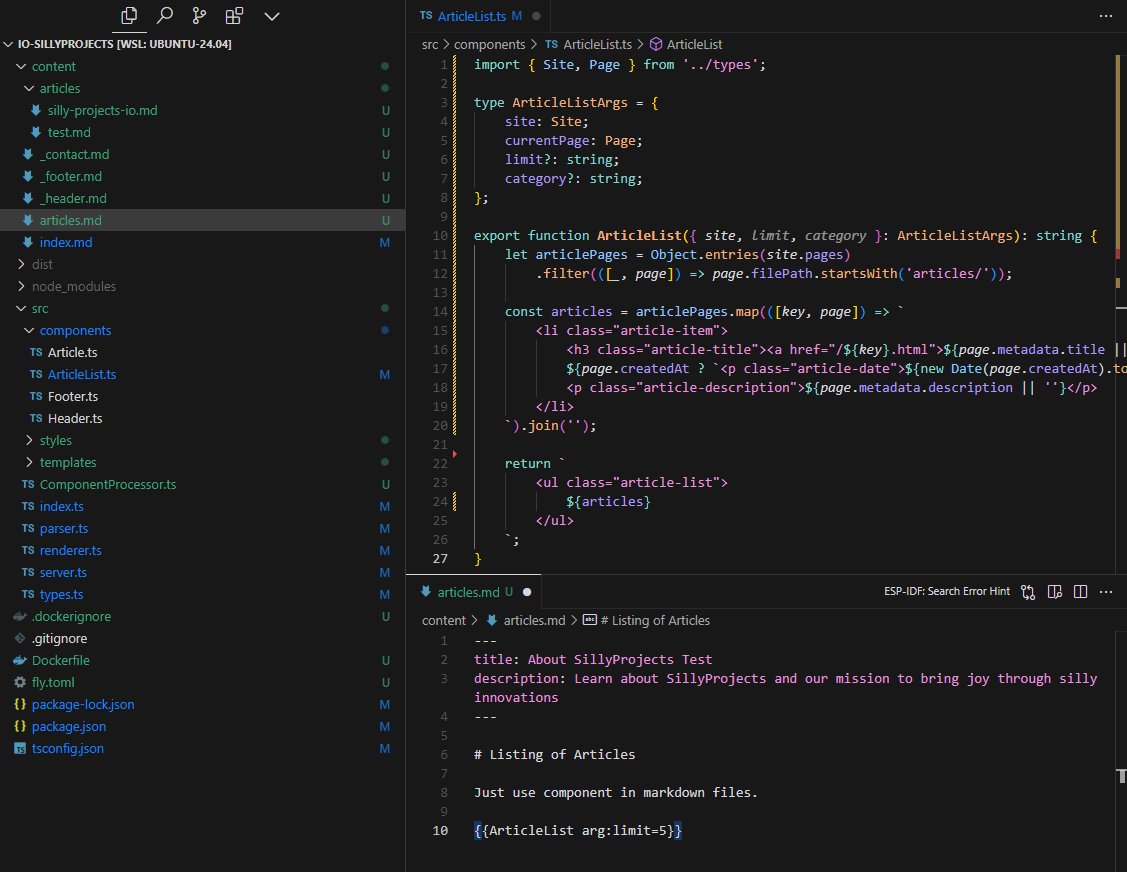Open the Extensions view icon
The height and width of the screenshot is (872, 1127).
pyautogui.click(x=234, y=15)
